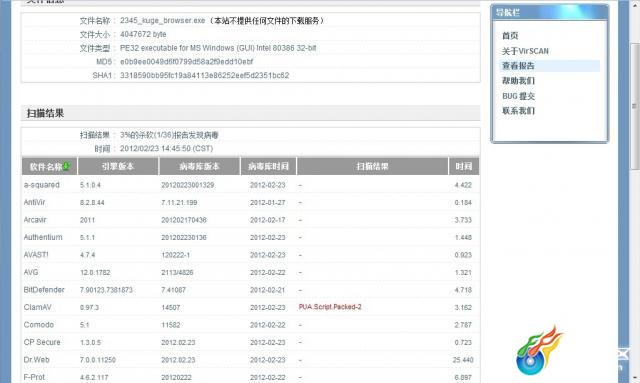Select the Dr.Web row name

(x=37, y=360)
